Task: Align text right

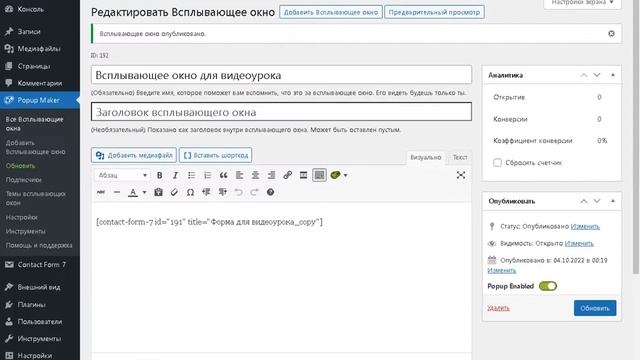Action: point(271,175)
